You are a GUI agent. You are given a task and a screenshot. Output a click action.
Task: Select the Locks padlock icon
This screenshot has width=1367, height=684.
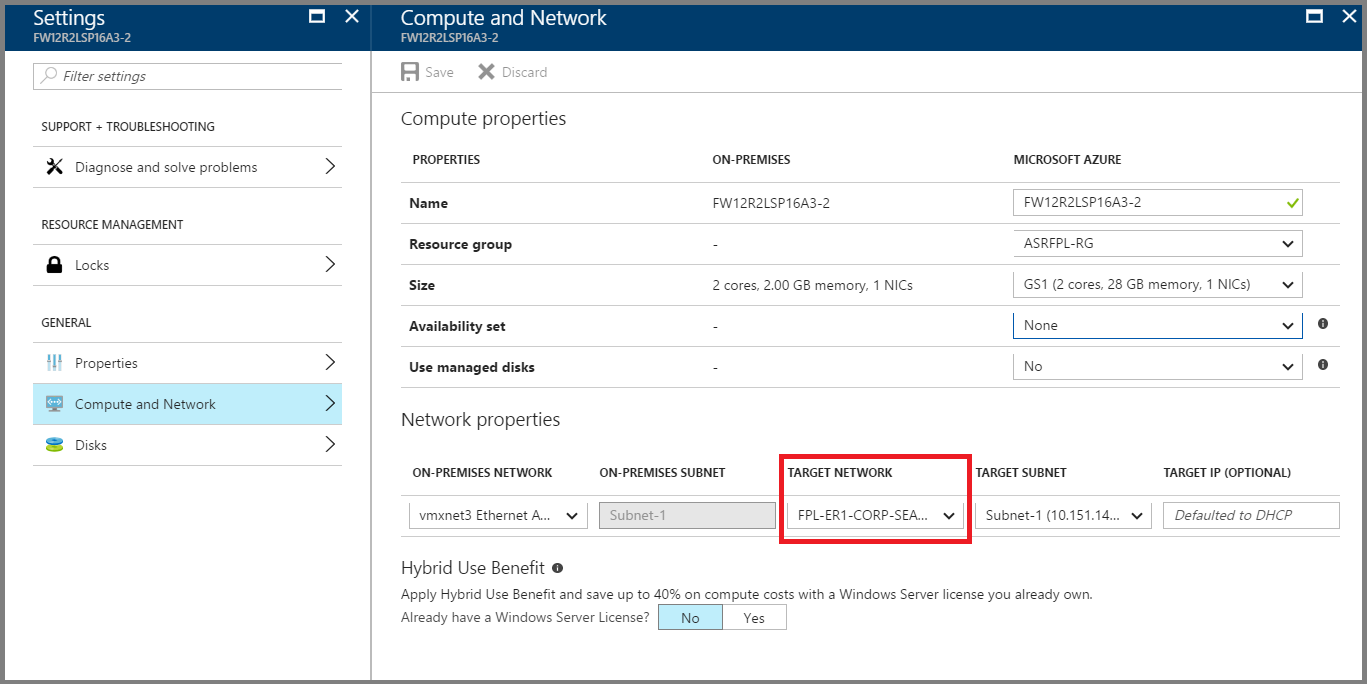pyautogui.click(x=55, y=264)
